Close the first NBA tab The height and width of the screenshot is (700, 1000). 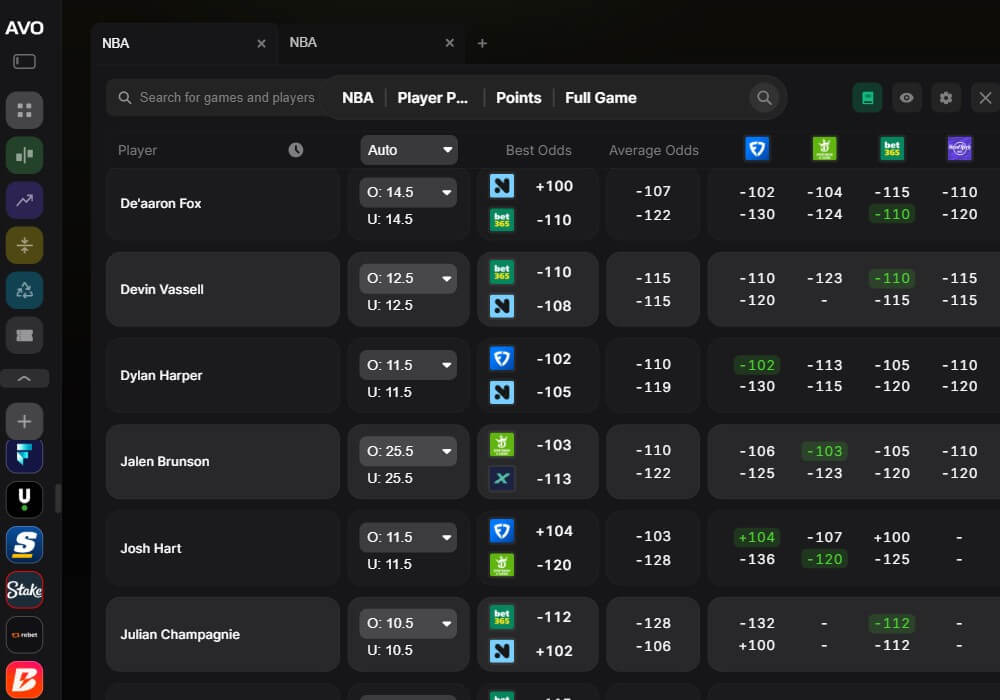(x=261, y=43)
